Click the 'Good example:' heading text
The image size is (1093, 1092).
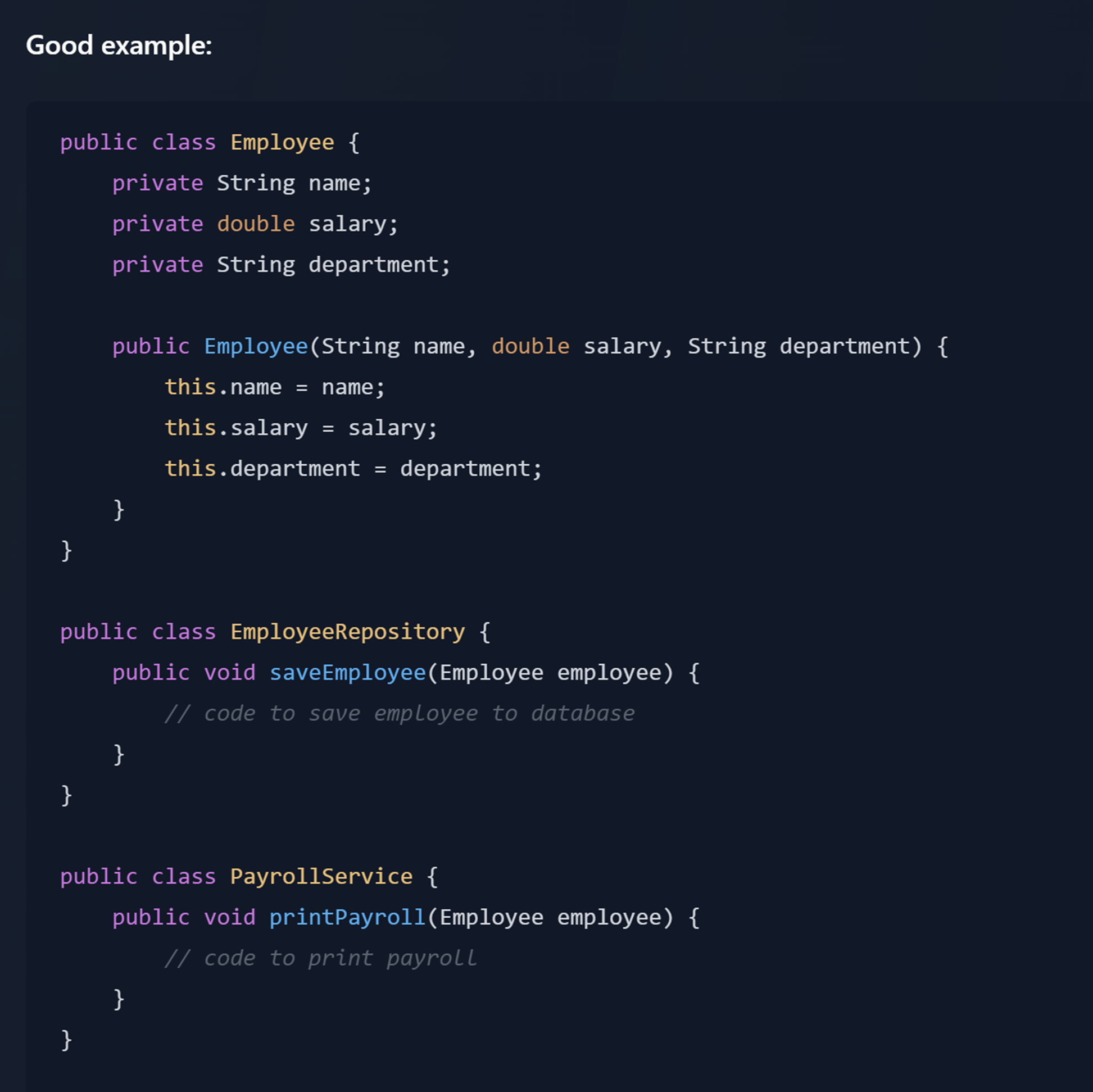coord(119,46)
